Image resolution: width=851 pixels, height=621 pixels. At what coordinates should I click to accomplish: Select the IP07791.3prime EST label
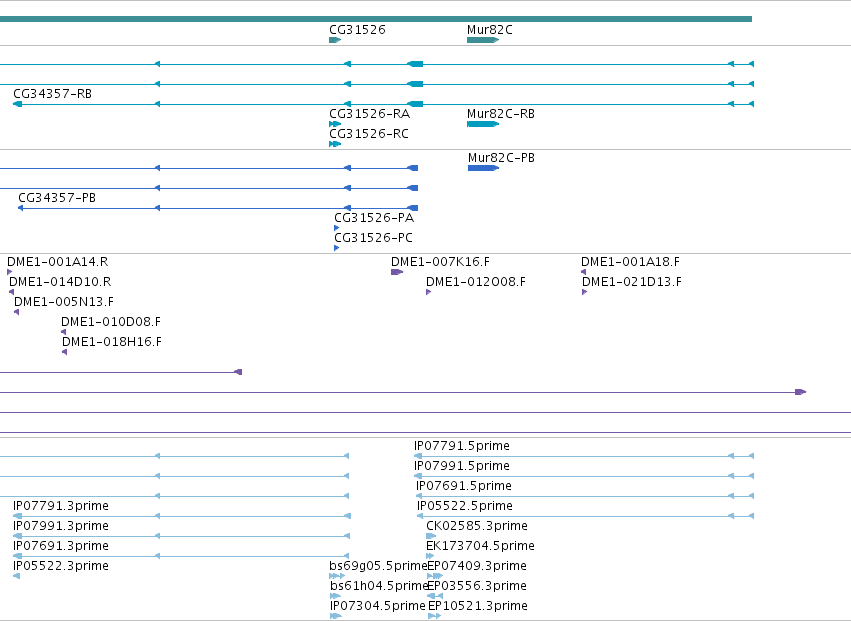(61, 506)
